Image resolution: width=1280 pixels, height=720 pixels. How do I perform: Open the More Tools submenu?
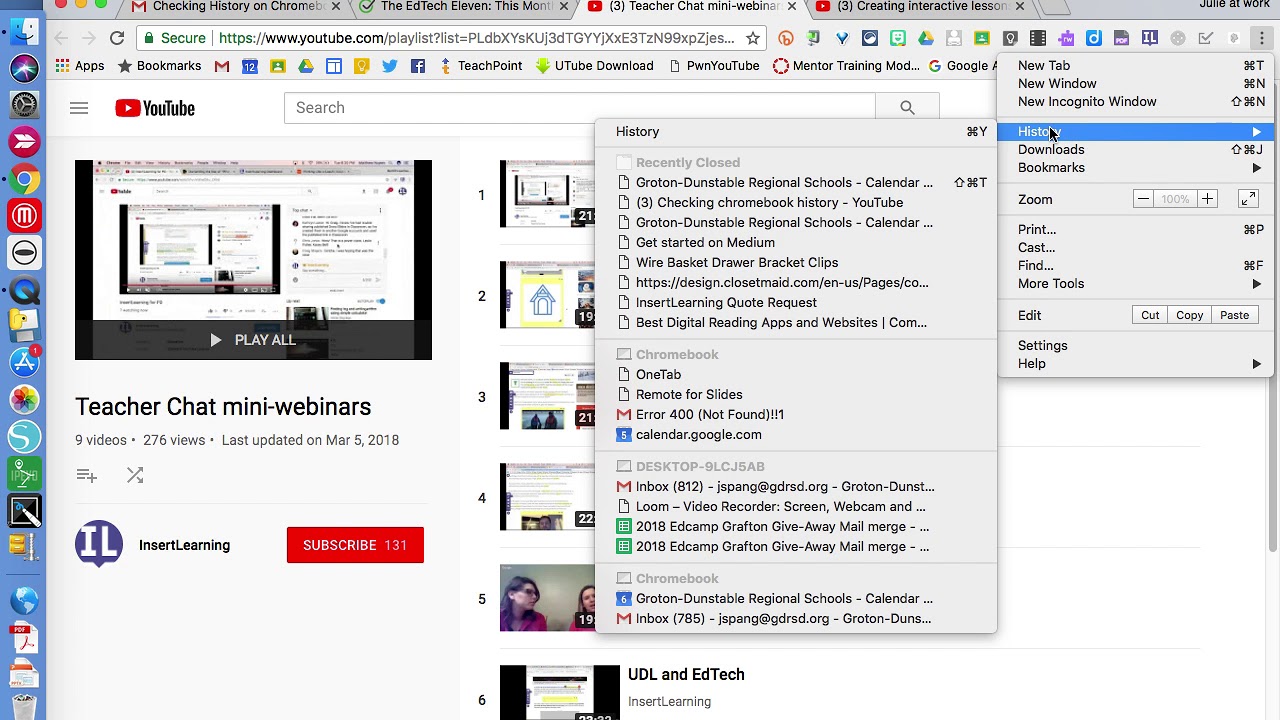click(1135, 284)
